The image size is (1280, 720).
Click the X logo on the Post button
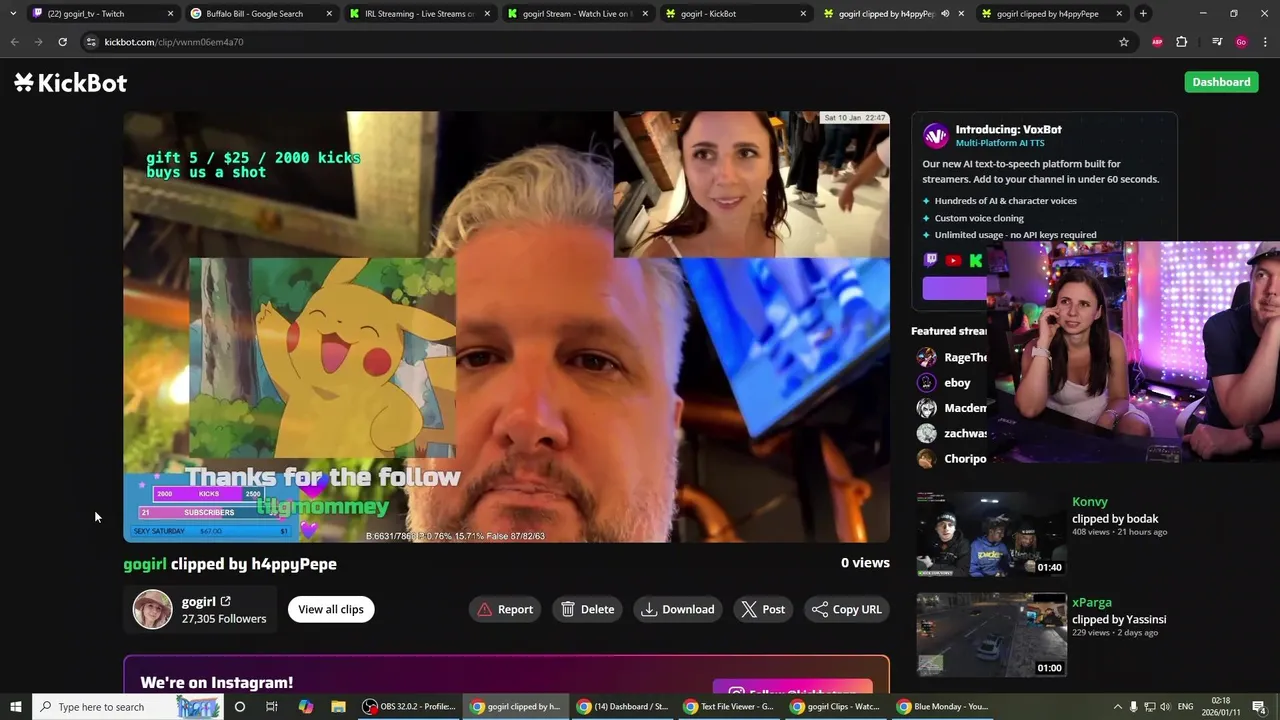tap(749, 609)
